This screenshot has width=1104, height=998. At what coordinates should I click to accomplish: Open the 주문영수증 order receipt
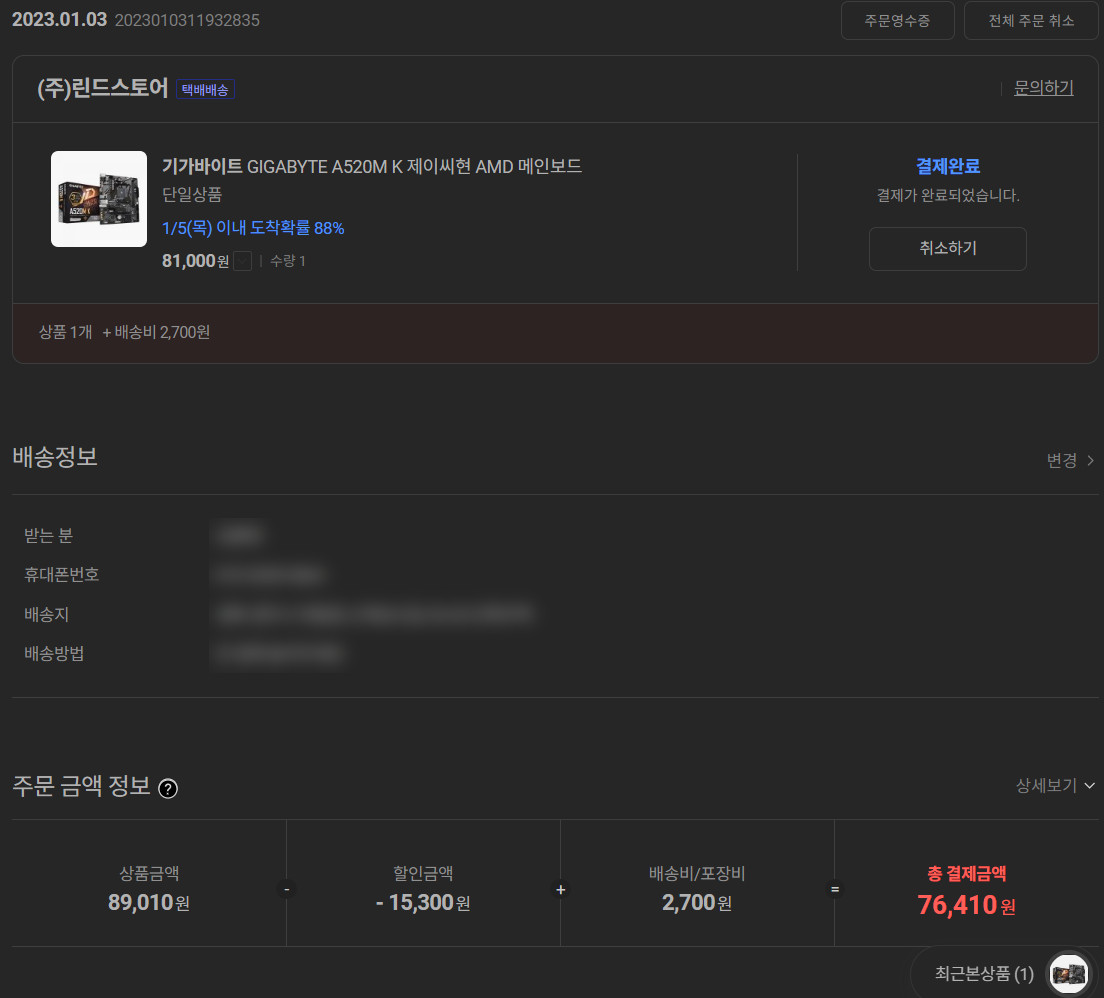(x=897, y=20)
